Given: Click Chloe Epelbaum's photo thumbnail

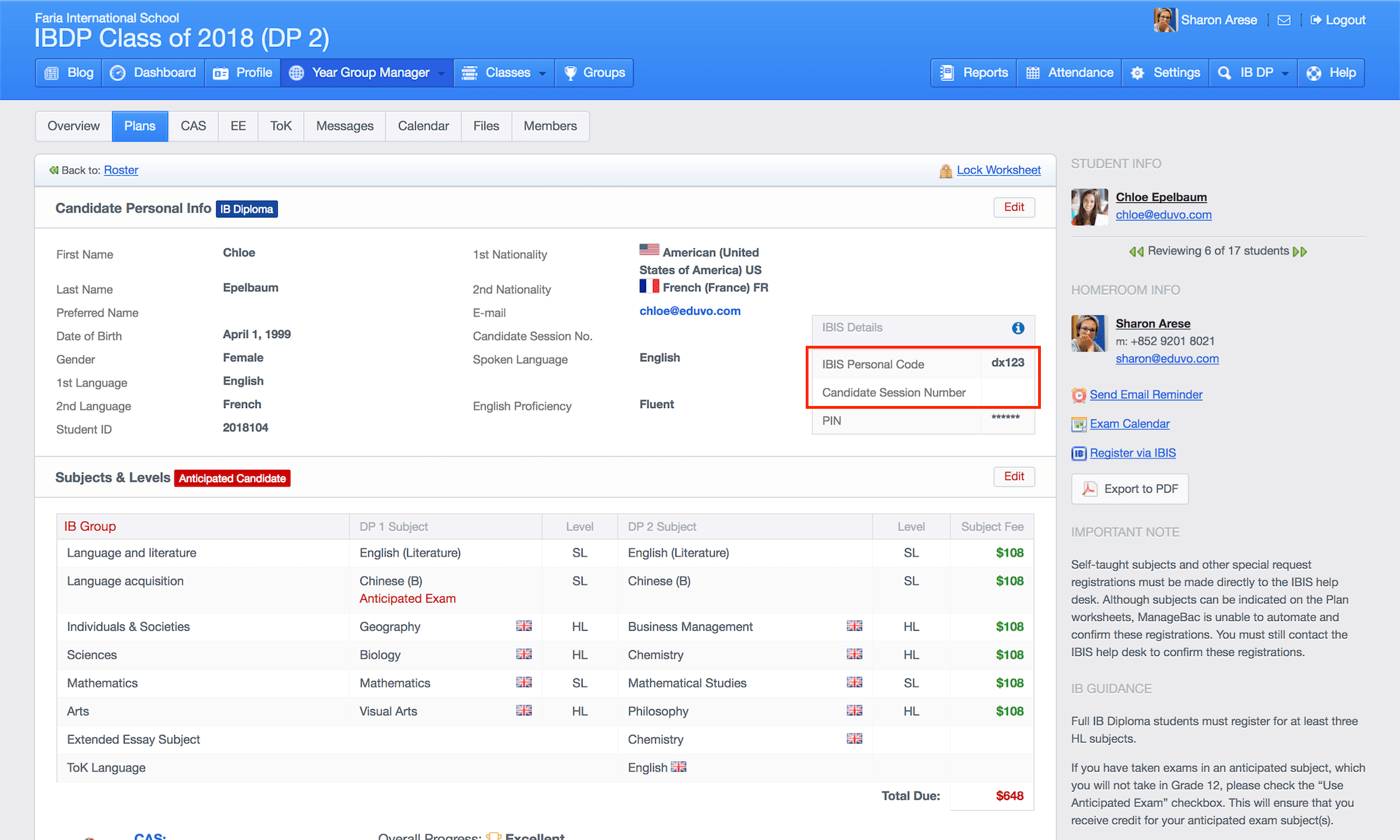Looking at the screenshot, I should (x=1089, y=206).
